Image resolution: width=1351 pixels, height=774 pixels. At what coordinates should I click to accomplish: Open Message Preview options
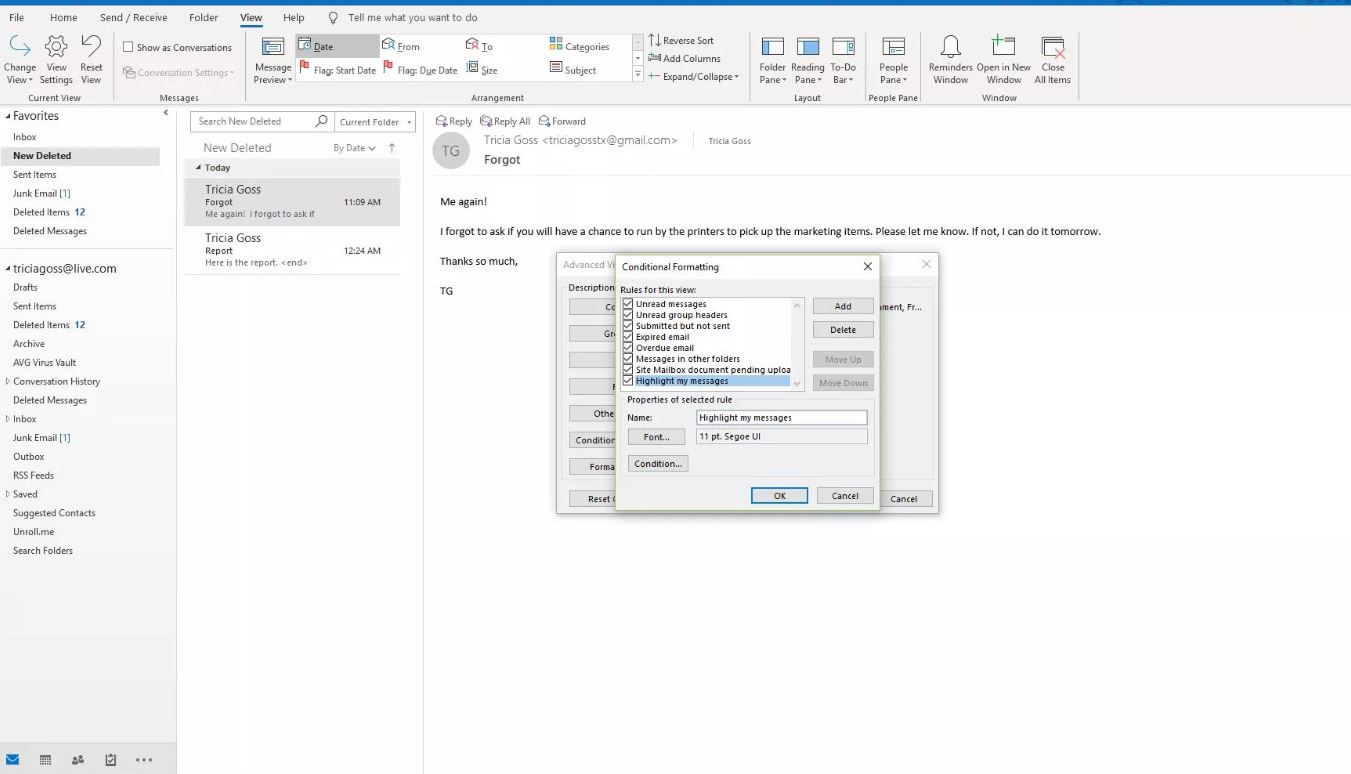click(x=272, y=59)
